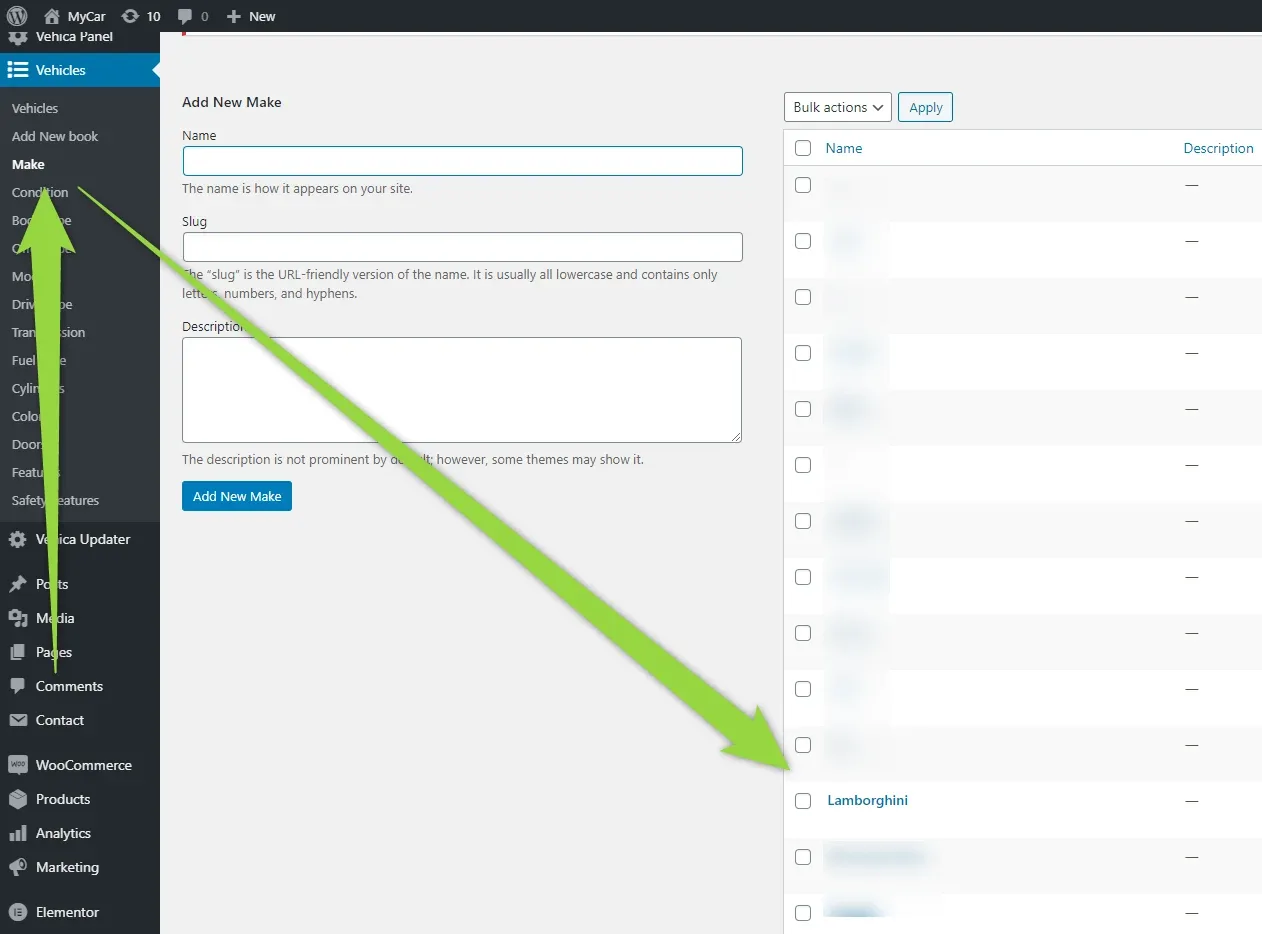Click the Comments speech bubble sidebar icon
Image resolution: width=1262 pixels, height=934 pixels.
[17, 686]
